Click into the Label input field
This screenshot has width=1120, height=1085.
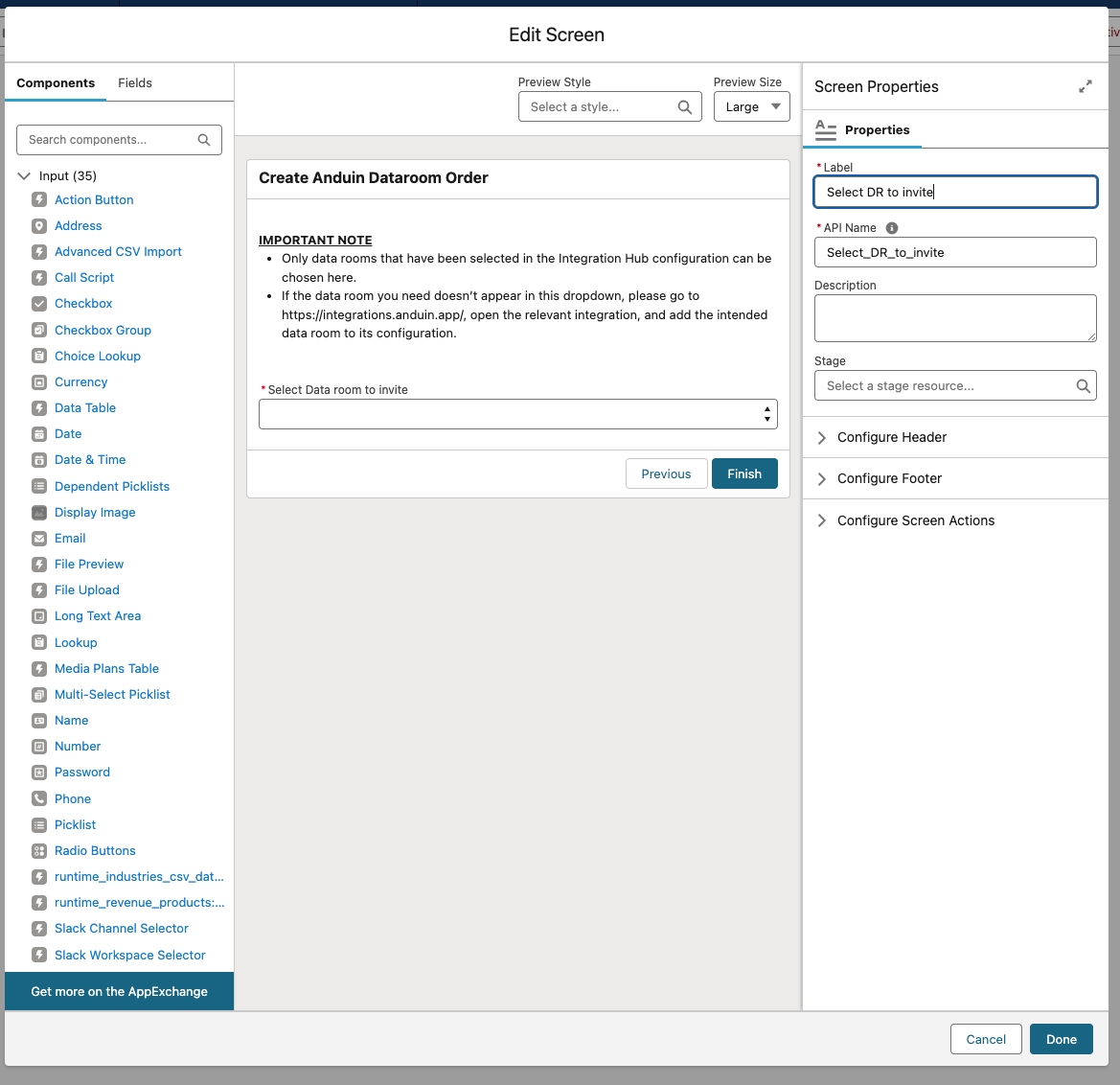point(955,193)
